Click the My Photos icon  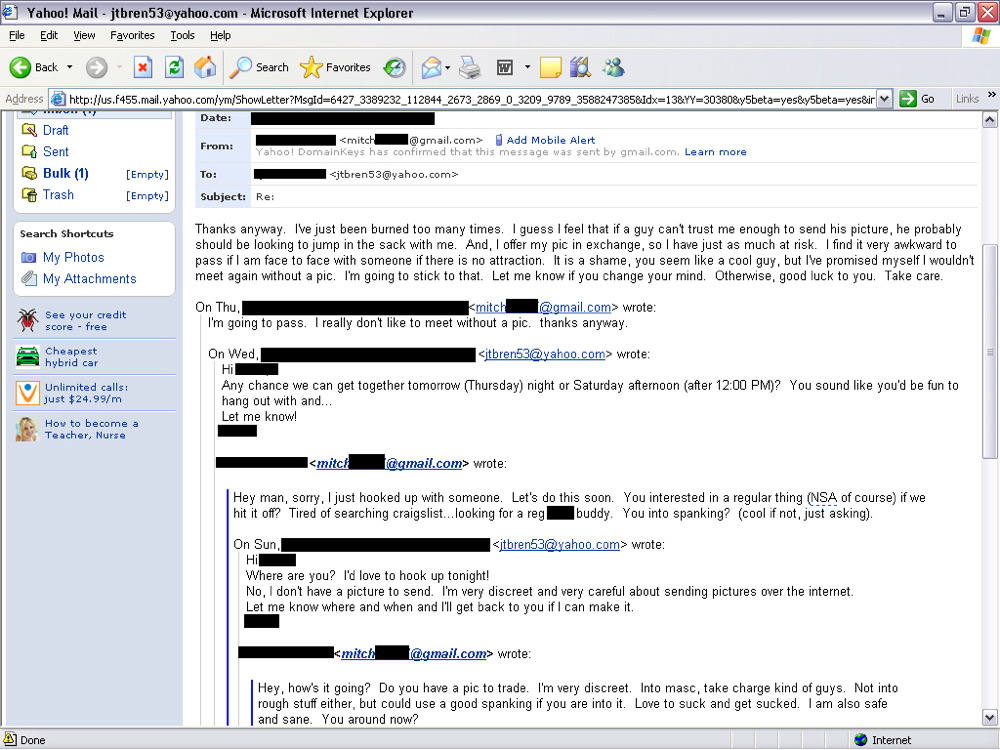click(29, 258)
